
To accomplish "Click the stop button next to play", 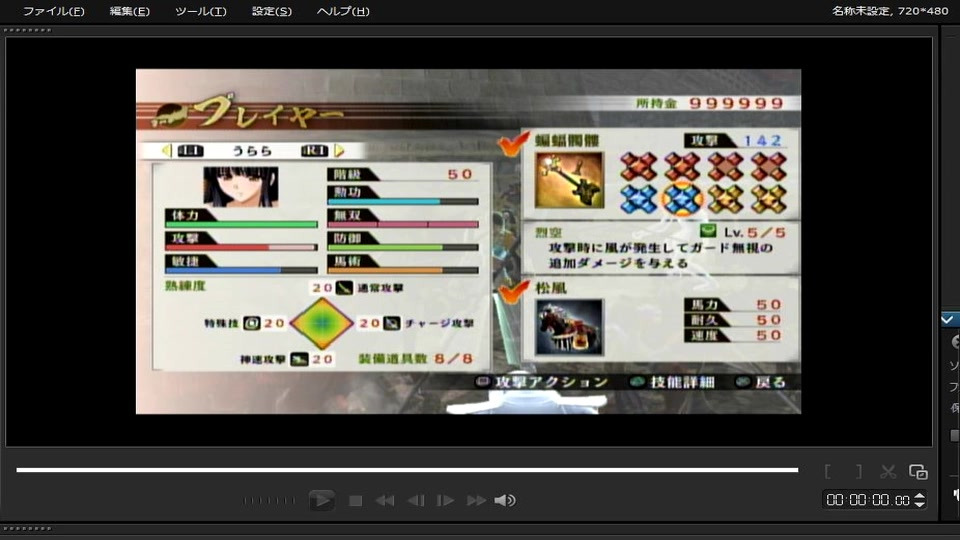I will pos(355,501).
